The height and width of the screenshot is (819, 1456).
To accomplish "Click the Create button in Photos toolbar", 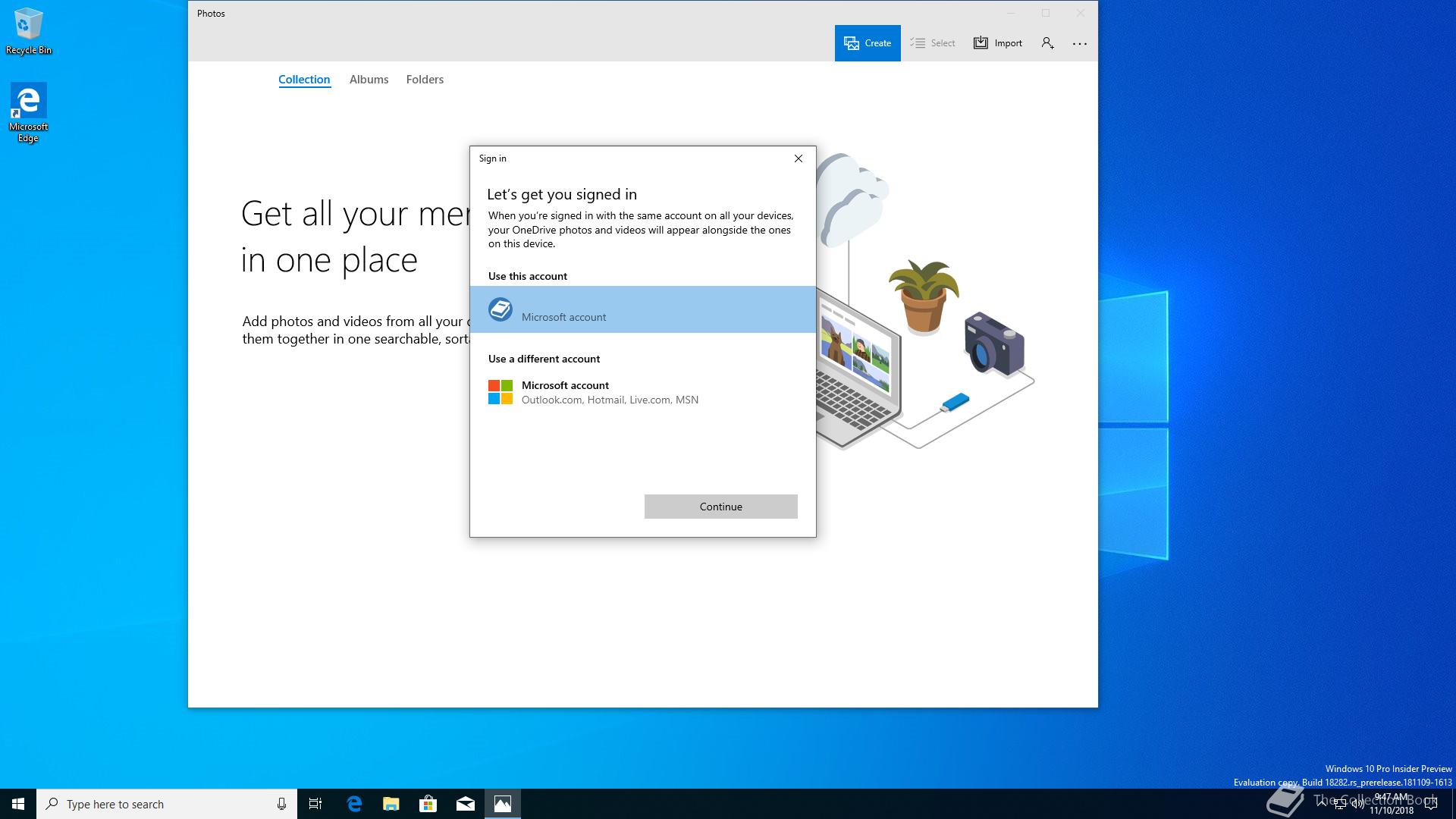I will (x=868, y=43).
